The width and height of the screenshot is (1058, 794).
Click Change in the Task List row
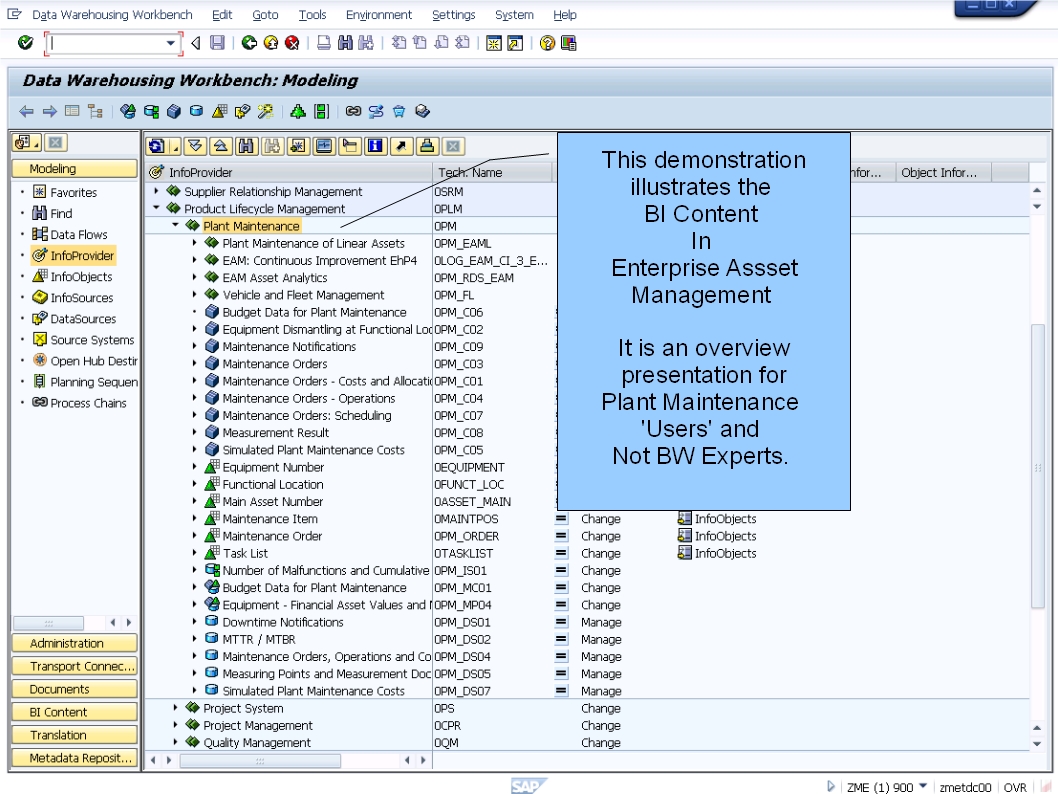[601, 553]
